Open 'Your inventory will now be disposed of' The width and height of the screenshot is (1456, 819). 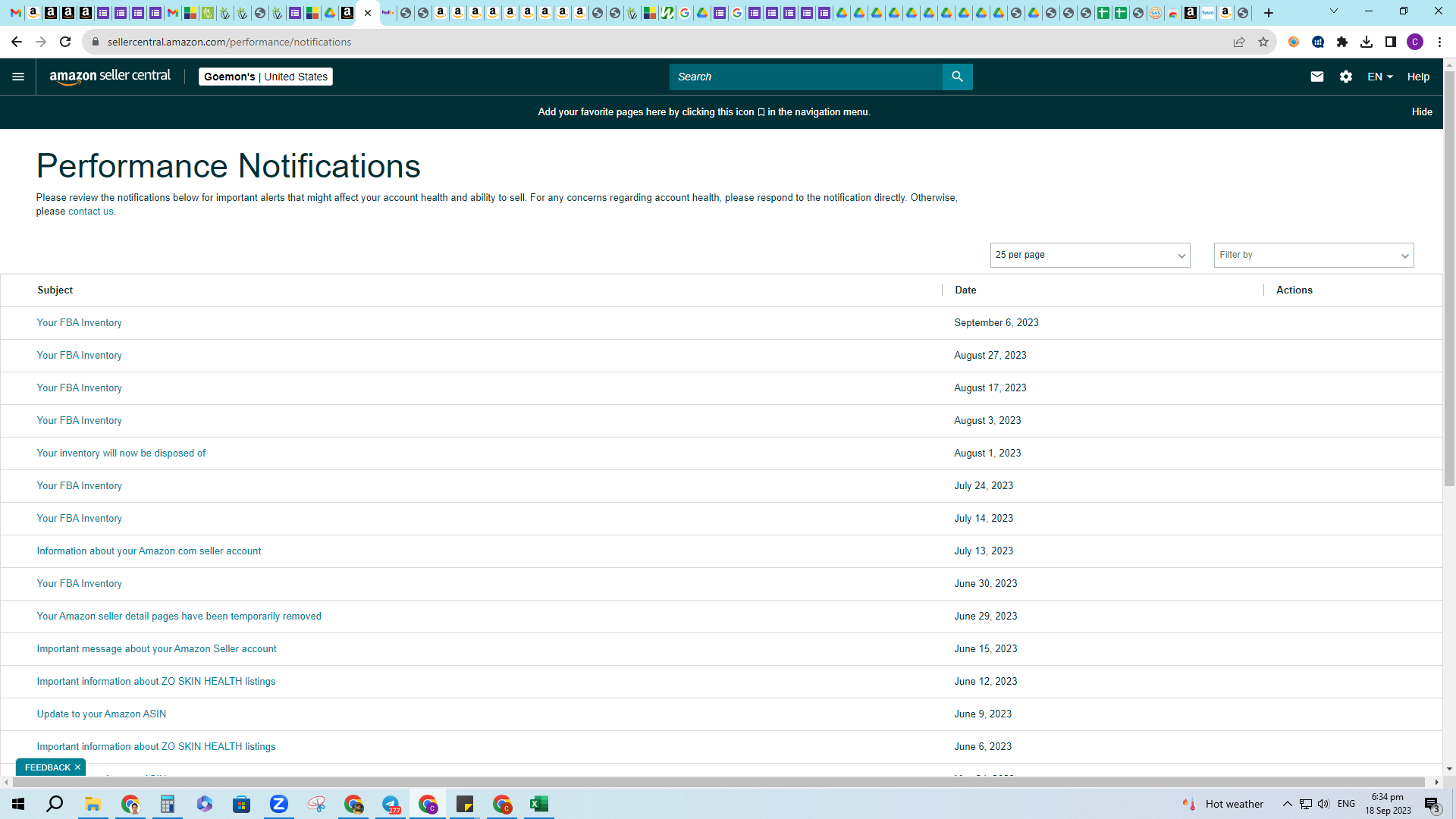121,453
